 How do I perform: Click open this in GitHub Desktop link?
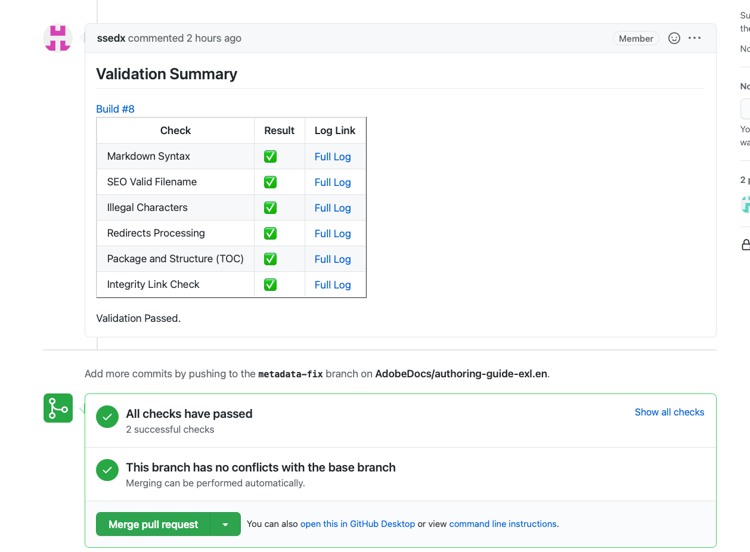pos(357,524)
